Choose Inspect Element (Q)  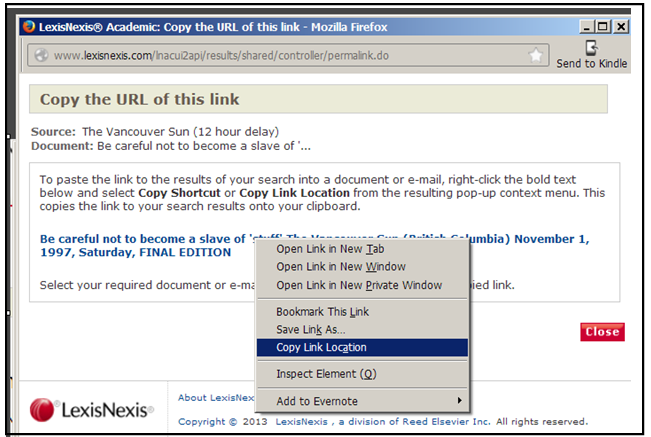click(x=362, y=374)
